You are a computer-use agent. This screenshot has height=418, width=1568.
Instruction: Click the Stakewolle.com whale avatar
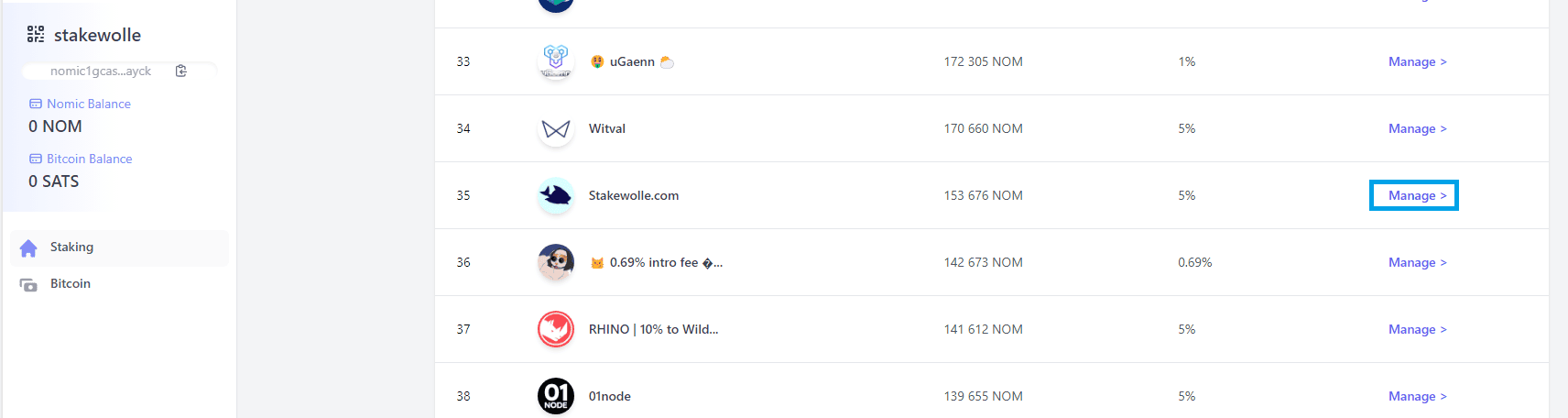(556, 195)
